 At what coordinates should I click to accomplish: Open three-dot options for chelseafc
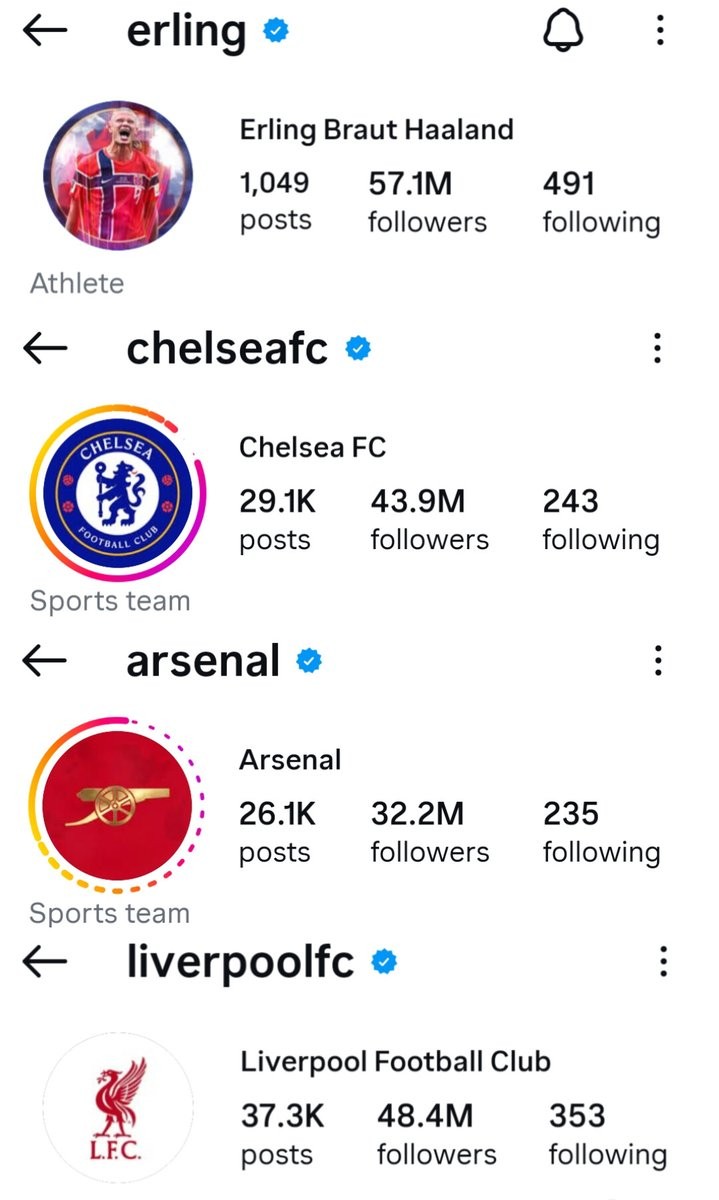[657, 349]
